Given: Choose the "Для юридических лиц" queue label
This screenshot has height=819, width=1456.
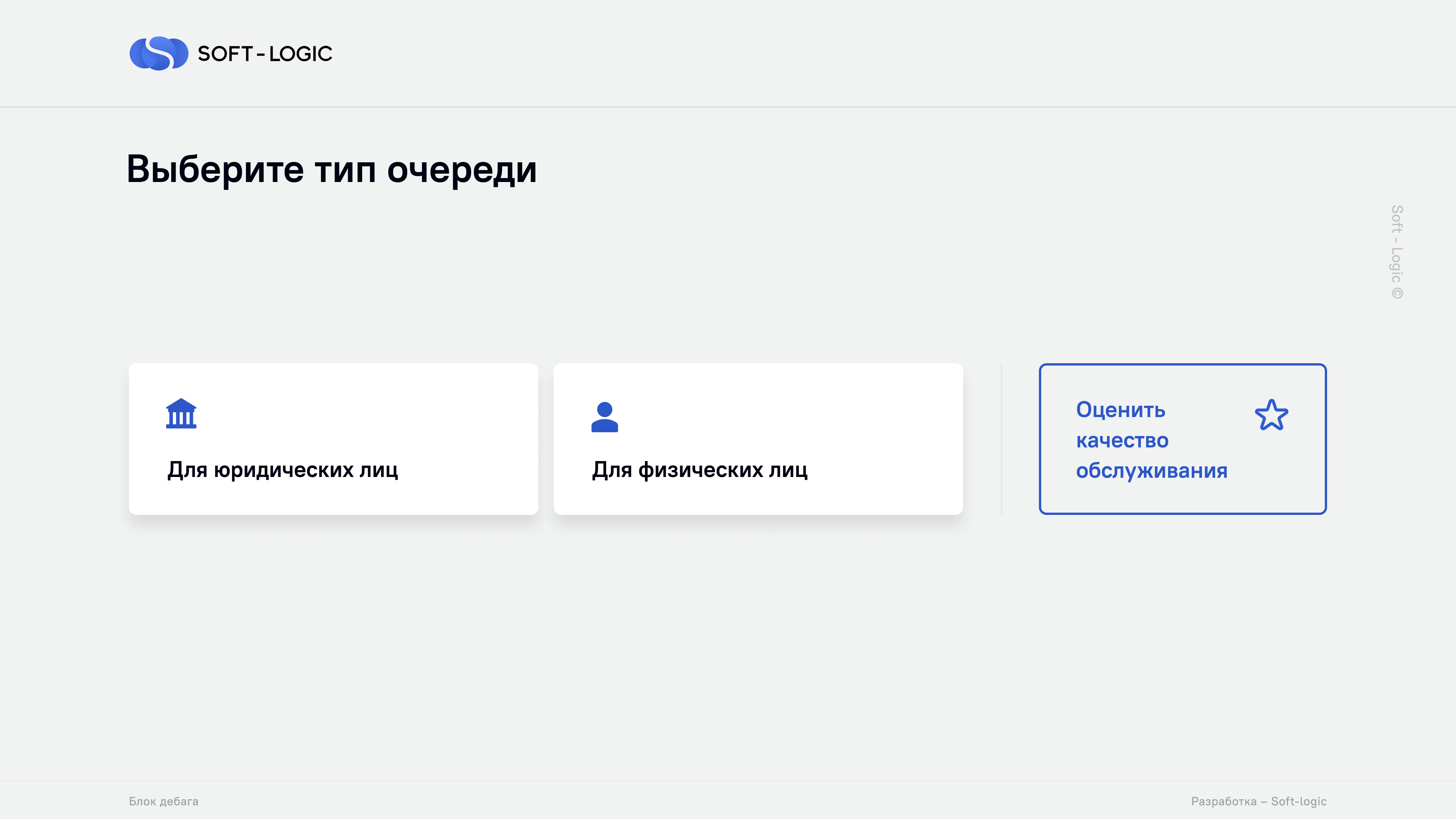Looking at the screenshot, I should (282, 470).
